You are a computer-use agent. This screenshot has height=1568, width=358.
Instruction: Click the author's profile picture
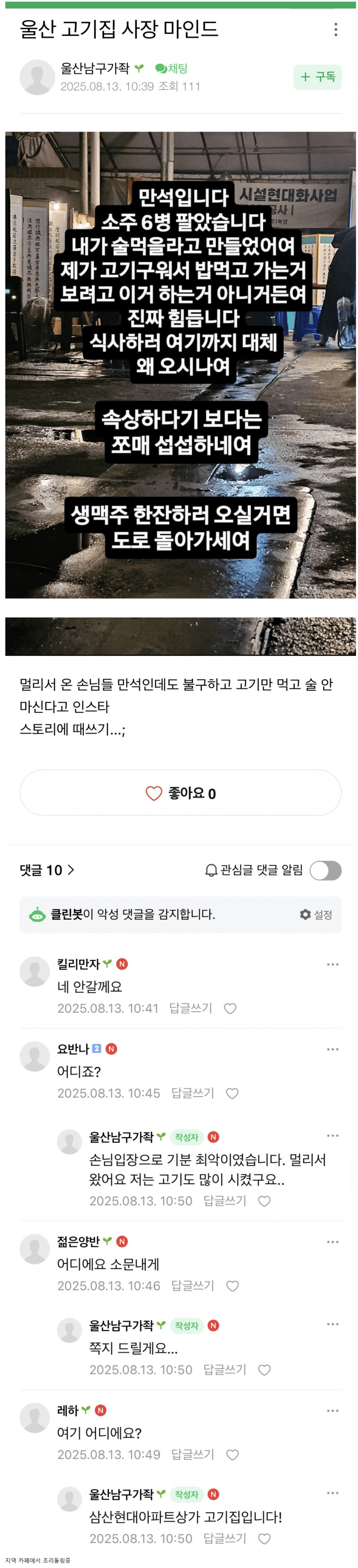pyautogui.click(x=38, y=78)
